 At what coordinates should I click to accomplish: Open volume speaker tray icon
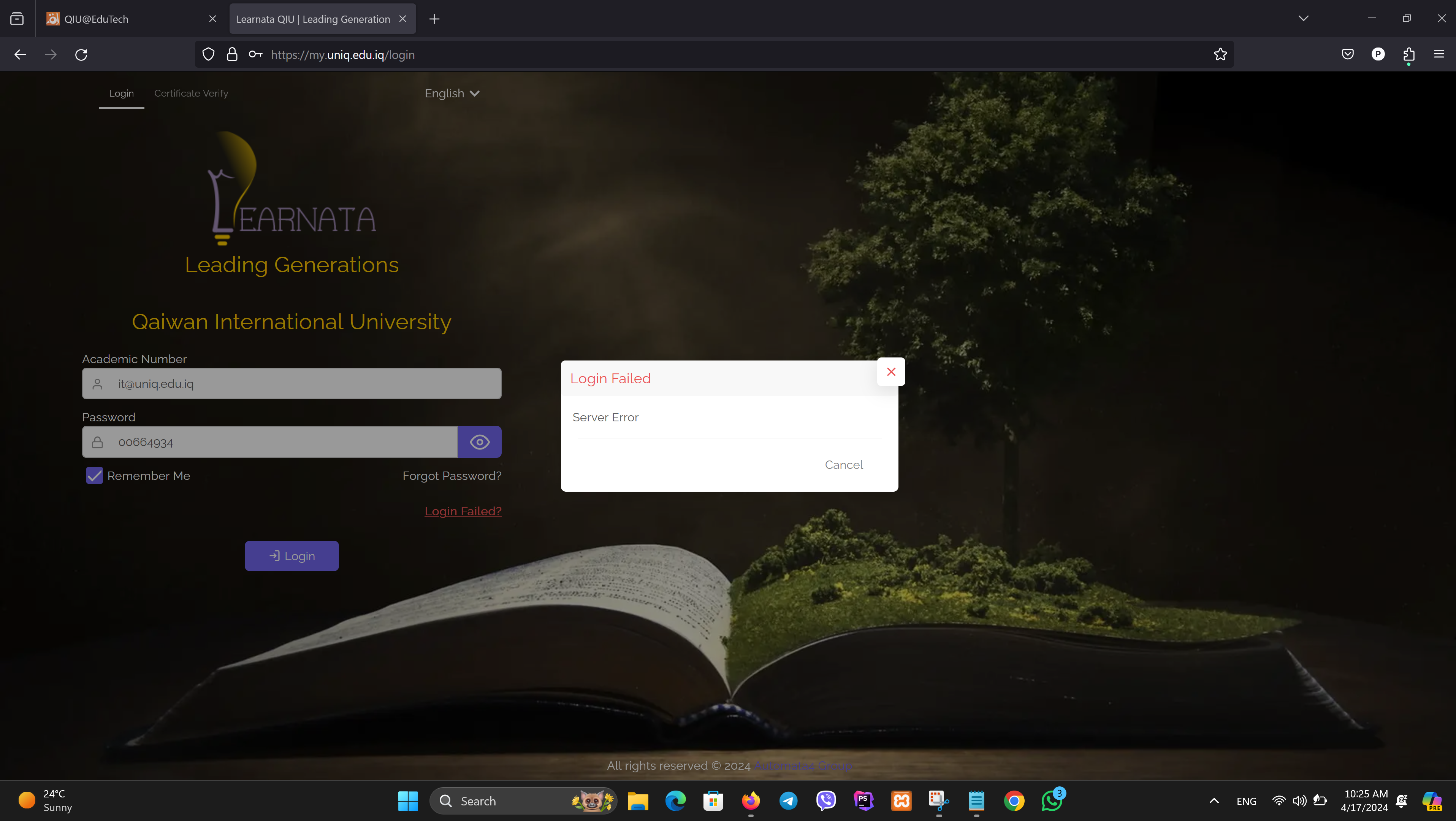(1299, 800)
